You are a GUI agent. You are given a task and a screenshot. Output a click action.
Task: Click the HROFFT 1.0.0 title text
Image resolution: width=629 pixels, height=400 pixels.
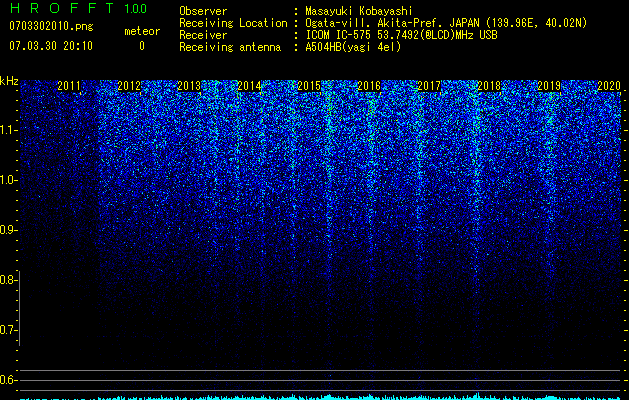[79, 8]
